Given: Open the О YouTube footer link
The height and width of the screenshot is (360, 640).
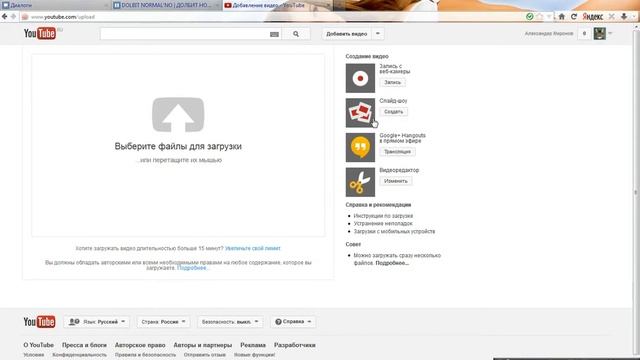Looking at the screenshot, I should point(38,345).
